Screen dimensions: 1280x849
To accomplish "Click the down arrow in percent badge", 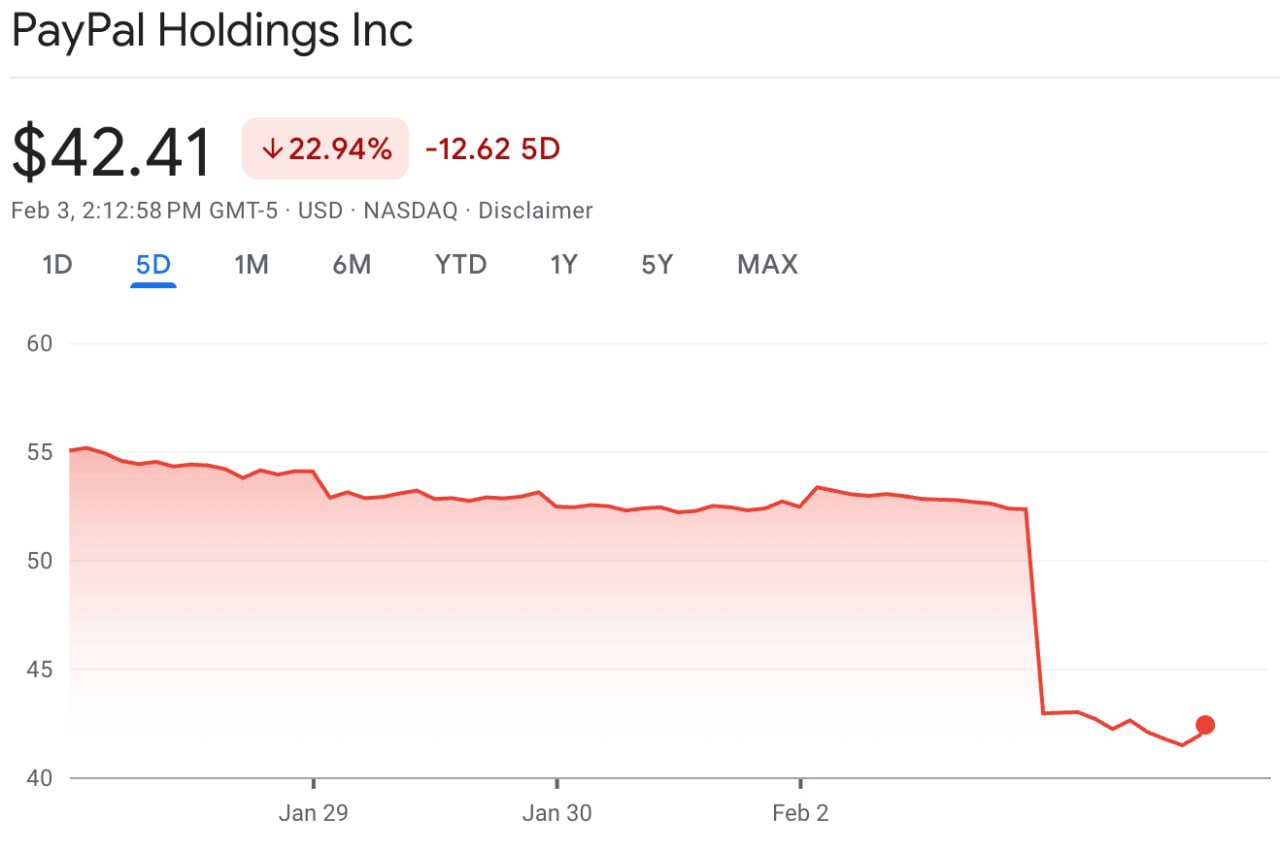I will (271, 149).
